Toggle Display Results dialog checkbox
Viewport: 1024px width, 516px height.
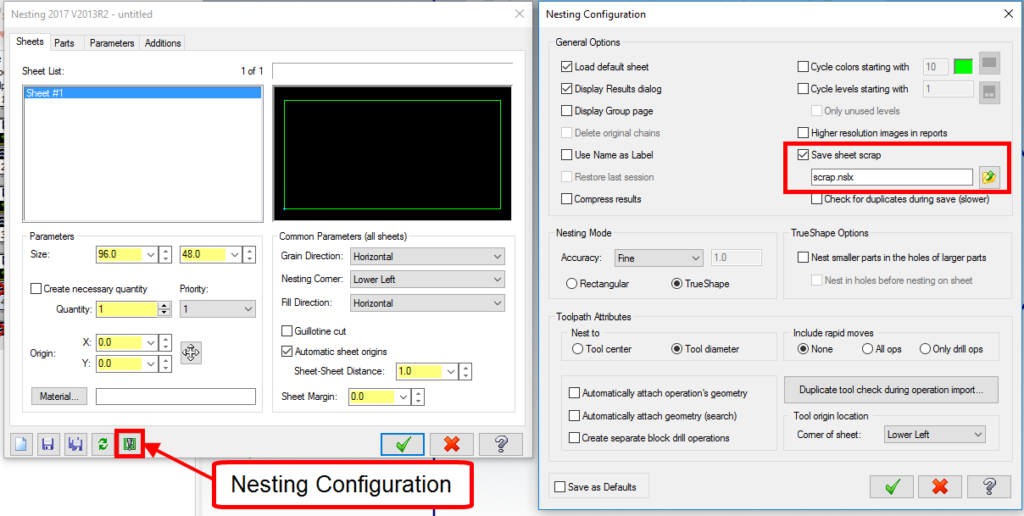(x=566, y=89)
